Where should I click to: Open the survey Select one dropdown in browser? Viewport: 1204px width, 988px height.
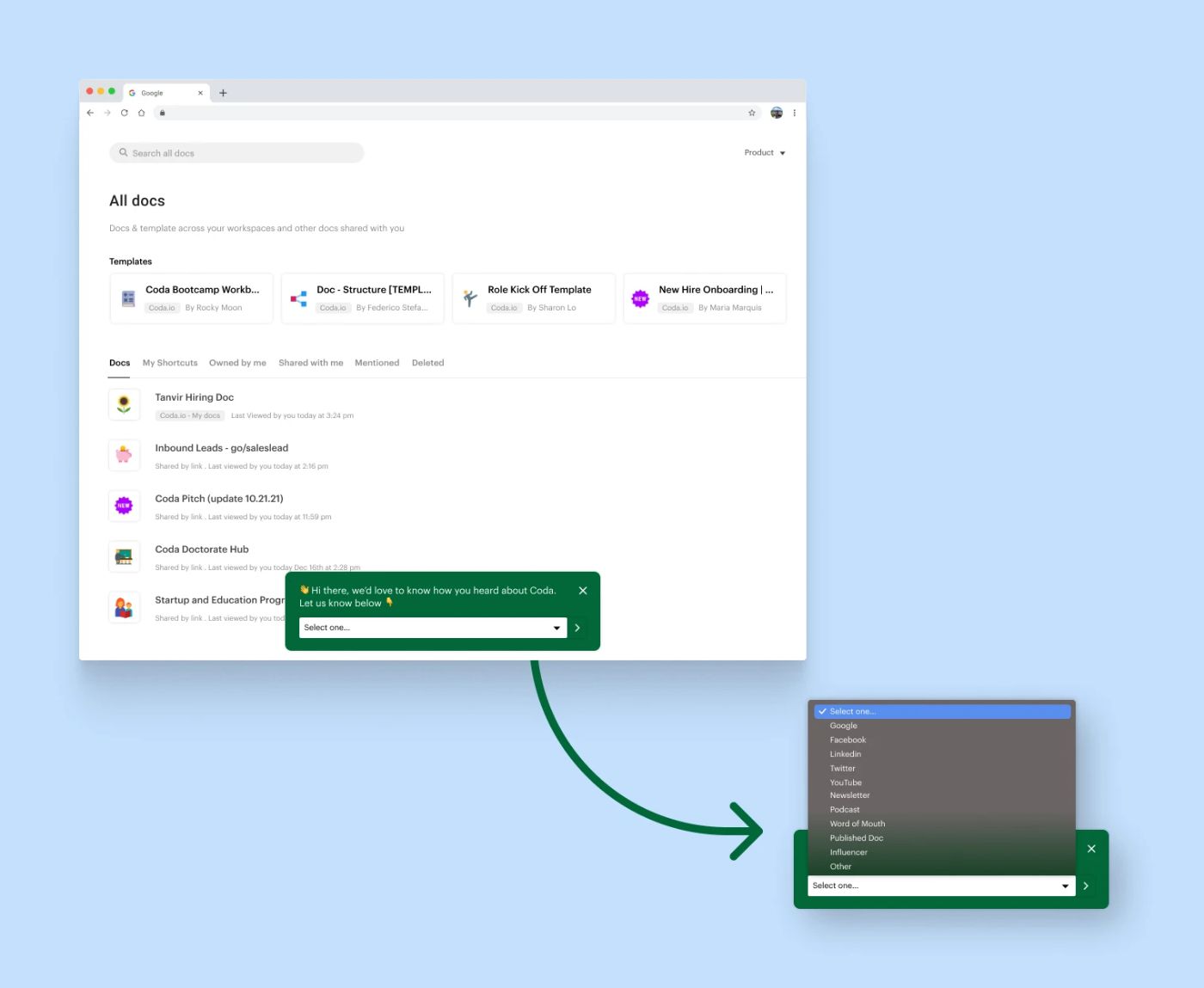pos(433,628)
